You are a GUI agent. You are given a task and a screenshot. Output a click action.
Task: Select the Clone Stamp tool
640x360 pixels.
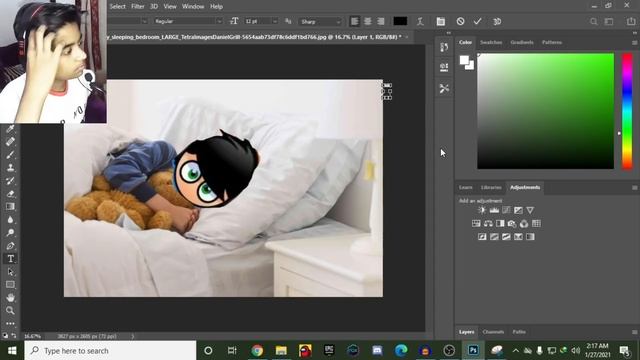pos(10,168)
